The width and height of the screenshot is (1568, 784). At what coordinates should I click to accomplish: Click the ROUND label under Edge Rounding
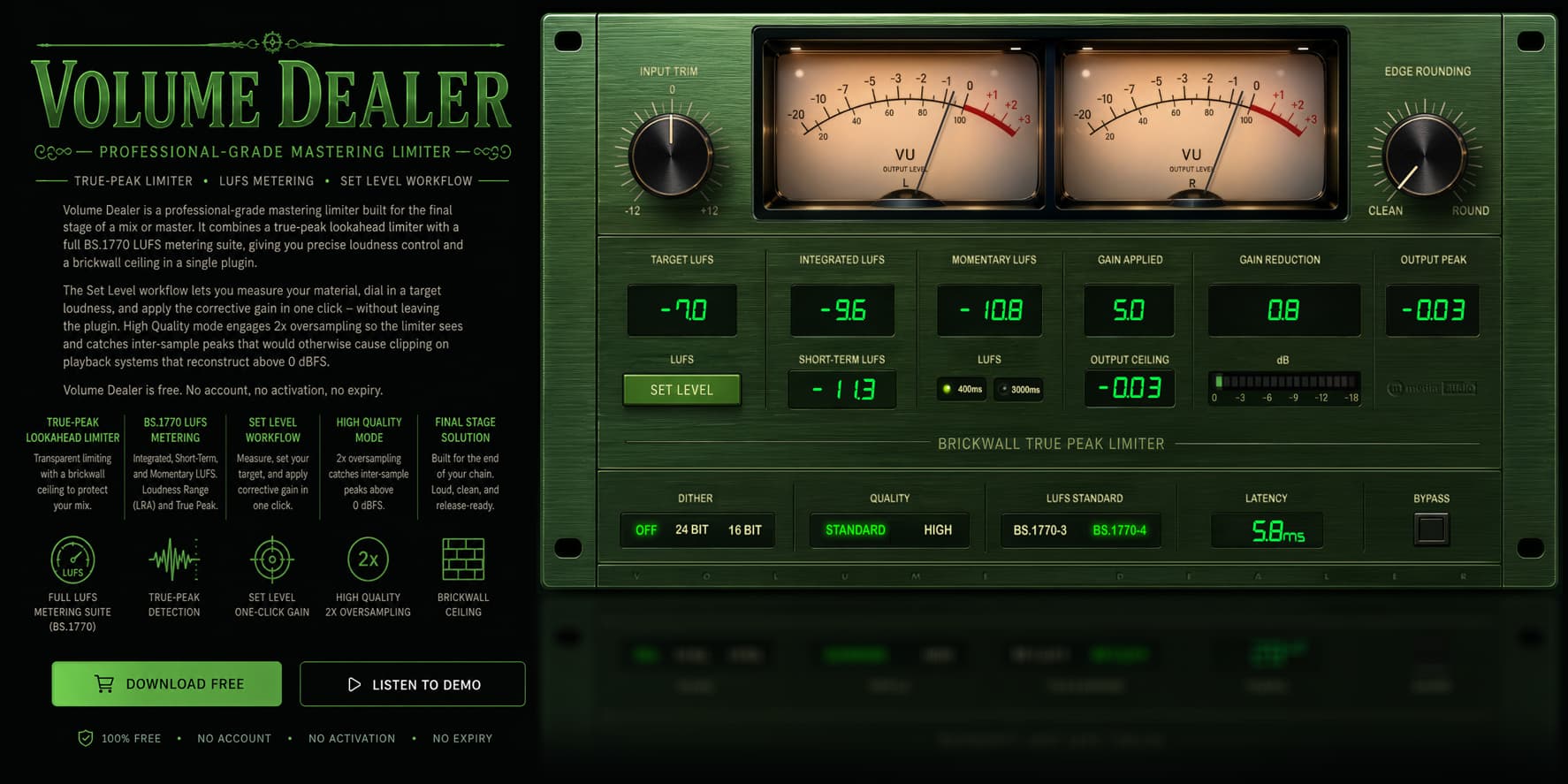click(1470, 210)
